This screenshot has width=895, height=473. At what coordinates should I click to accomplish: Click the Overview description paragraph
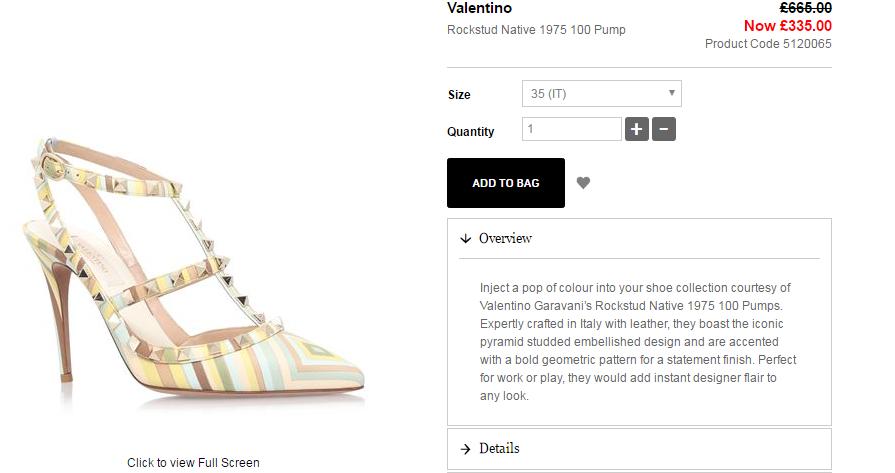[638, 341]
